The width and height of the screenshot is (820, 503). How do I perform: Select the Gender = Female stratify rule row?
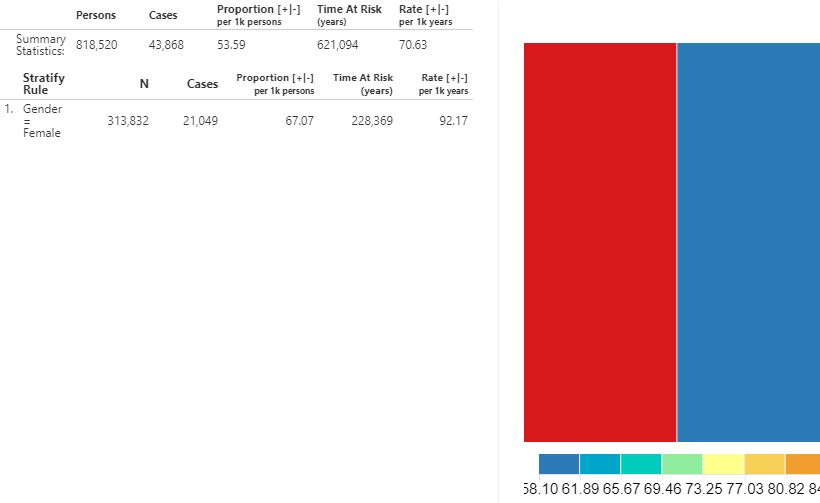click(236, 121)
